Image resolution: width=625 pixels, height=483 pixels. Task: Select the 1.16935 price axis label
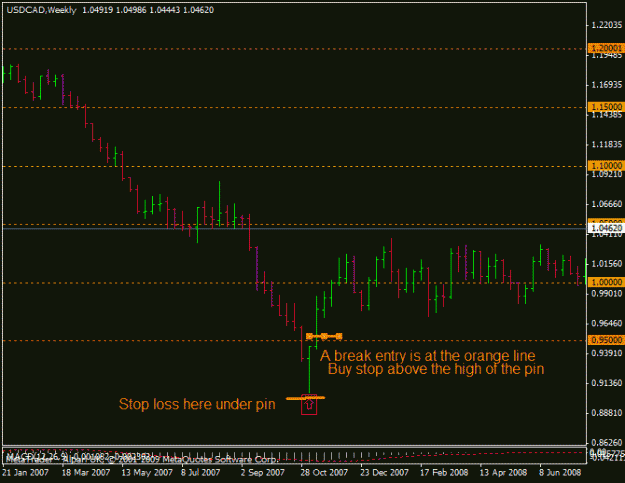tap(606, 84)
